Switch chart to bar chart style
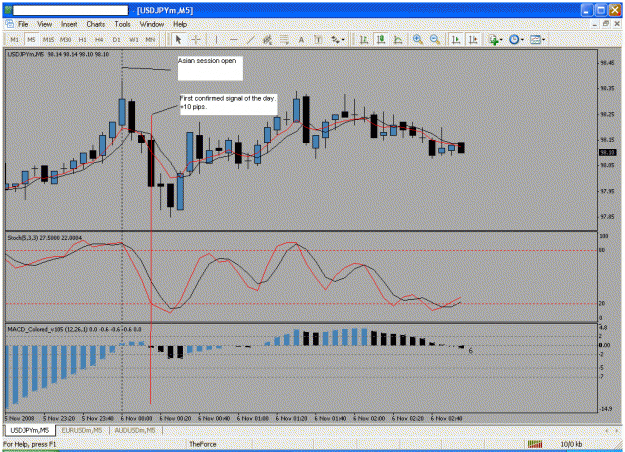The height and width of the screenshot is (452, 625). [364, 39]
